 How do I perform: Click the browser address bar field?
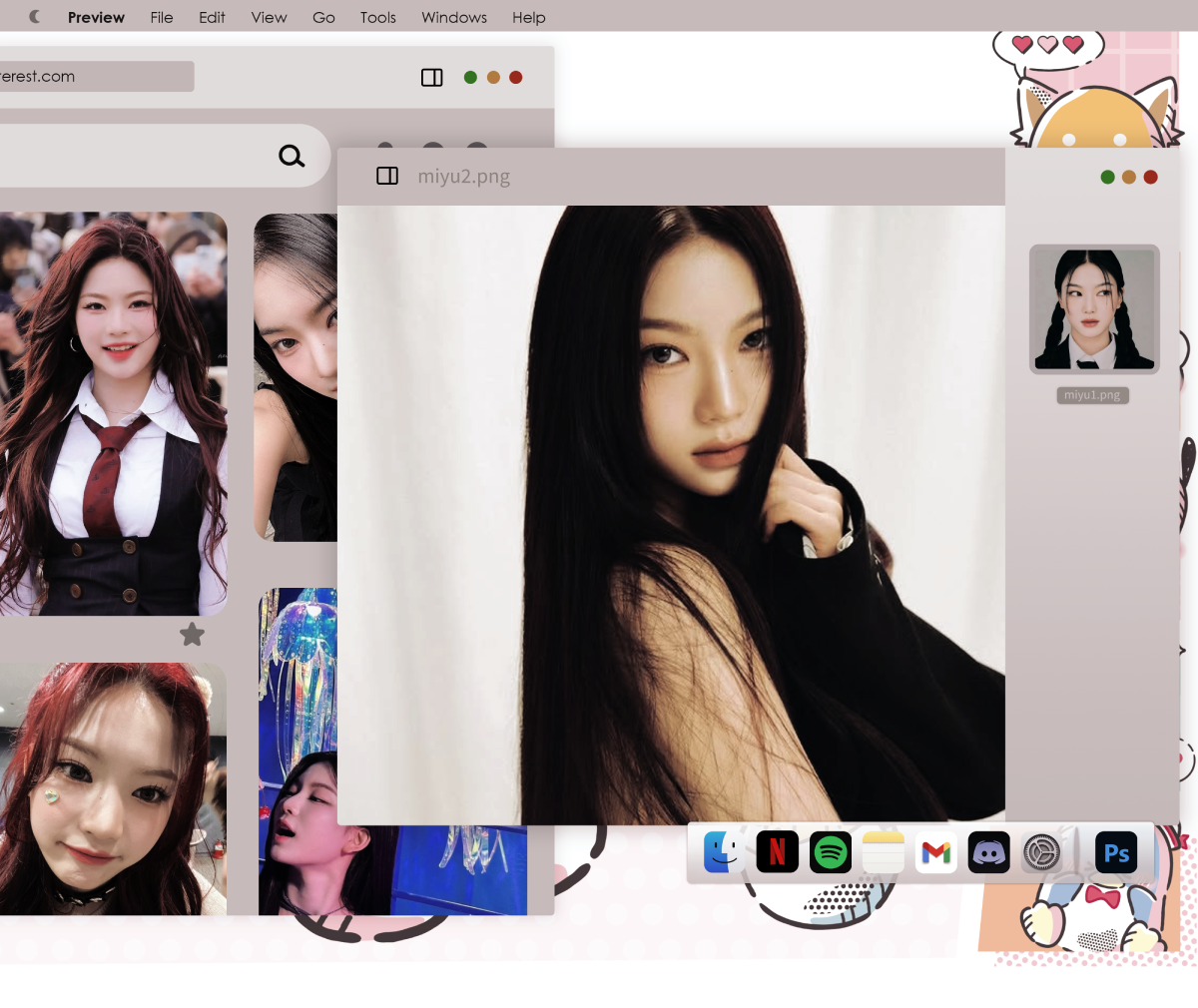tap(96, 77)
